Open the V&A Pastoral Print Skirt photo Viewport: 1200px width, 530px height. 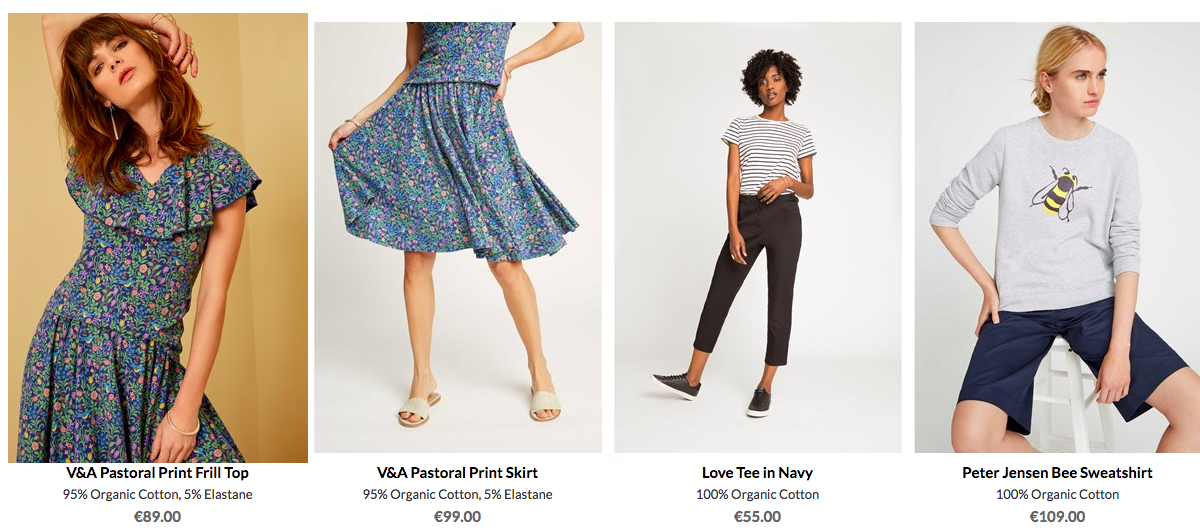[x=458, y=238]
